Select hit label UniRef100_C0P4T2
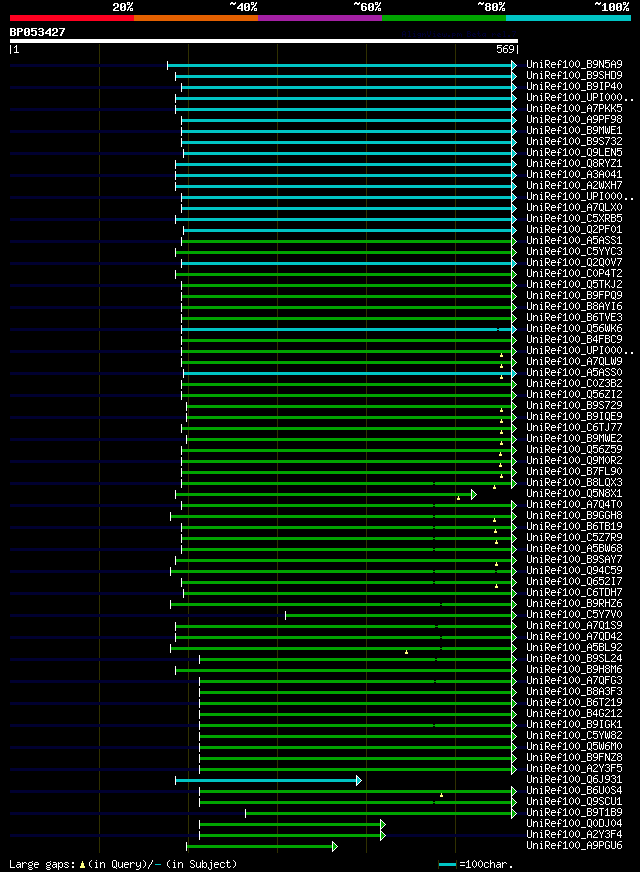Screen dimensions: 640x872 pyautogui.click(x=574, y=274)
